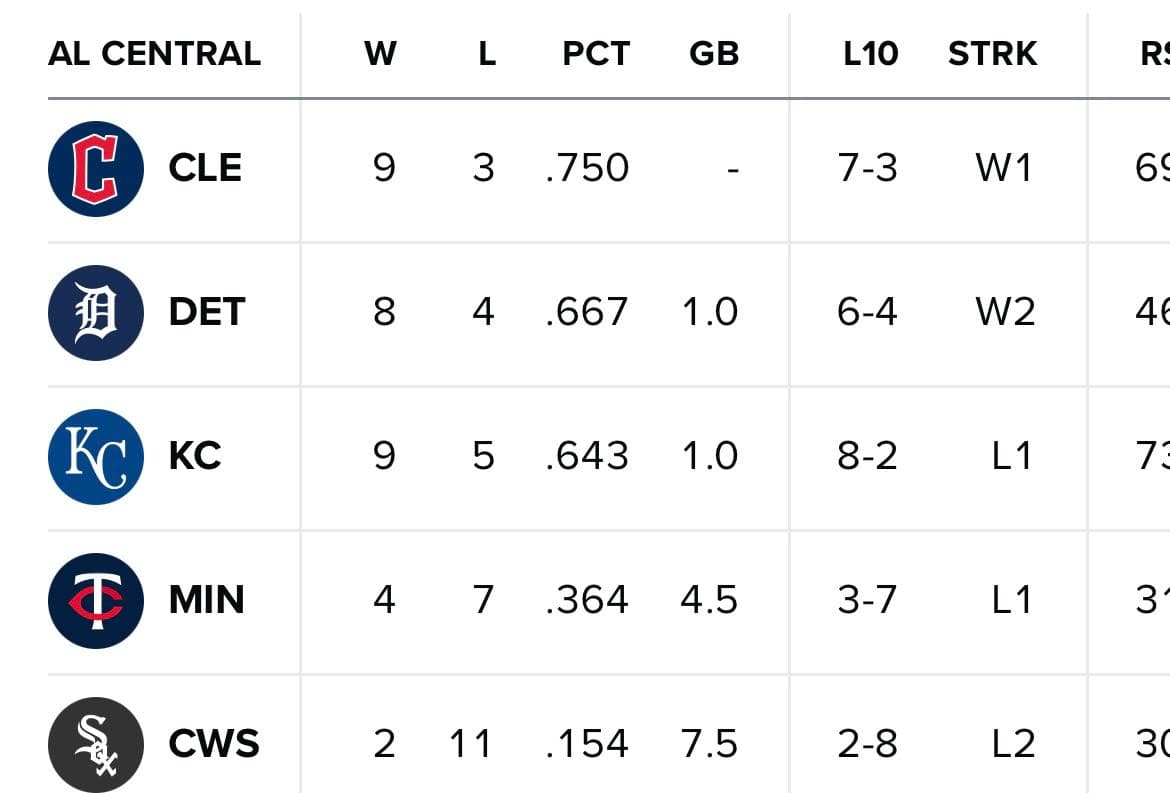Click the Cleveland Guardians team logo
Viewport: 1170px width, 793px height.
click(96, 169)
